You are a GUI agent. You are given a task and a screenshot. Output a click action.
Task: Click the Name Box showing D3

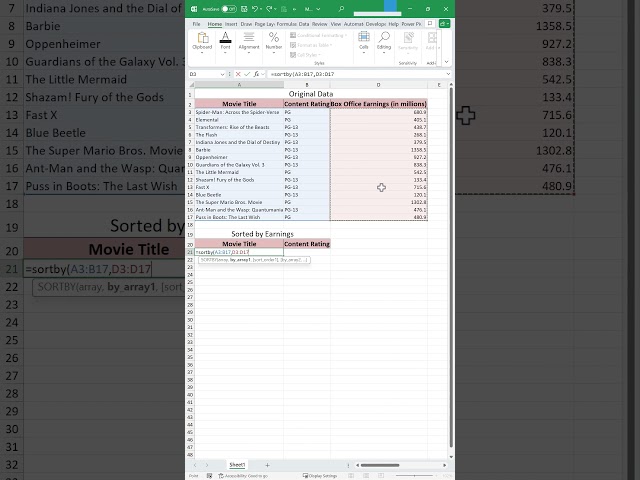(204, 74)
